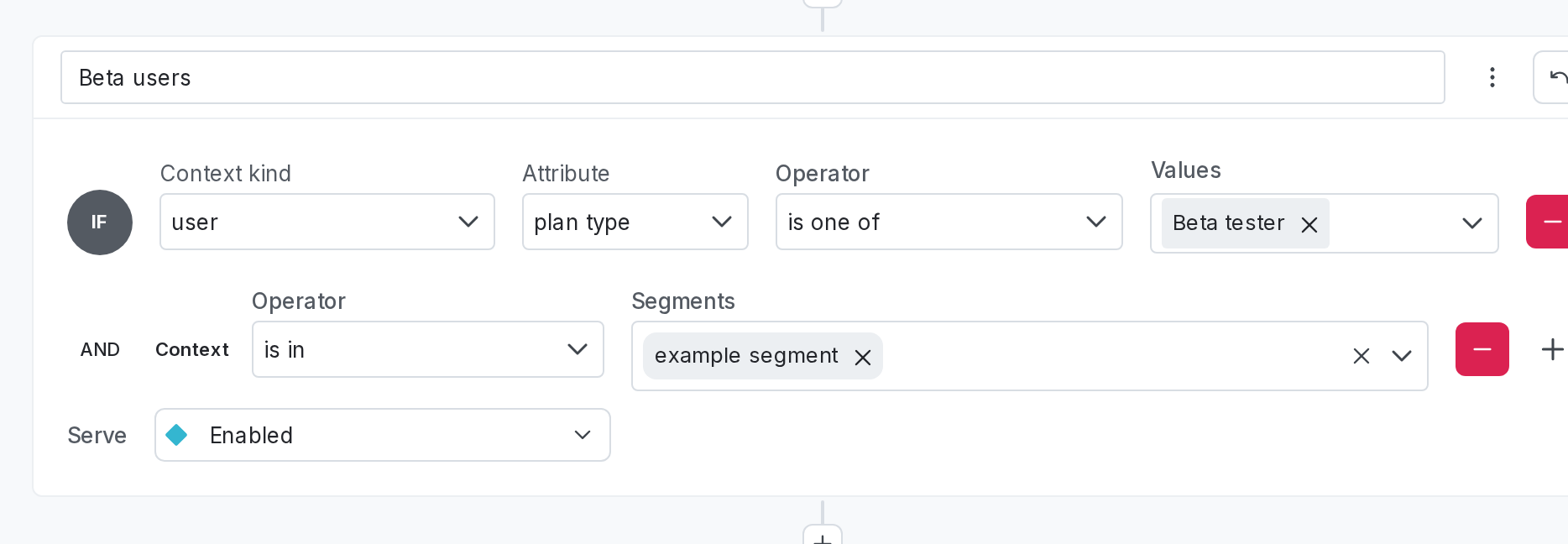Expand the Segments dropdown chevron
The width and height of the screenshot is (1568, 544).
point(1401,356)
